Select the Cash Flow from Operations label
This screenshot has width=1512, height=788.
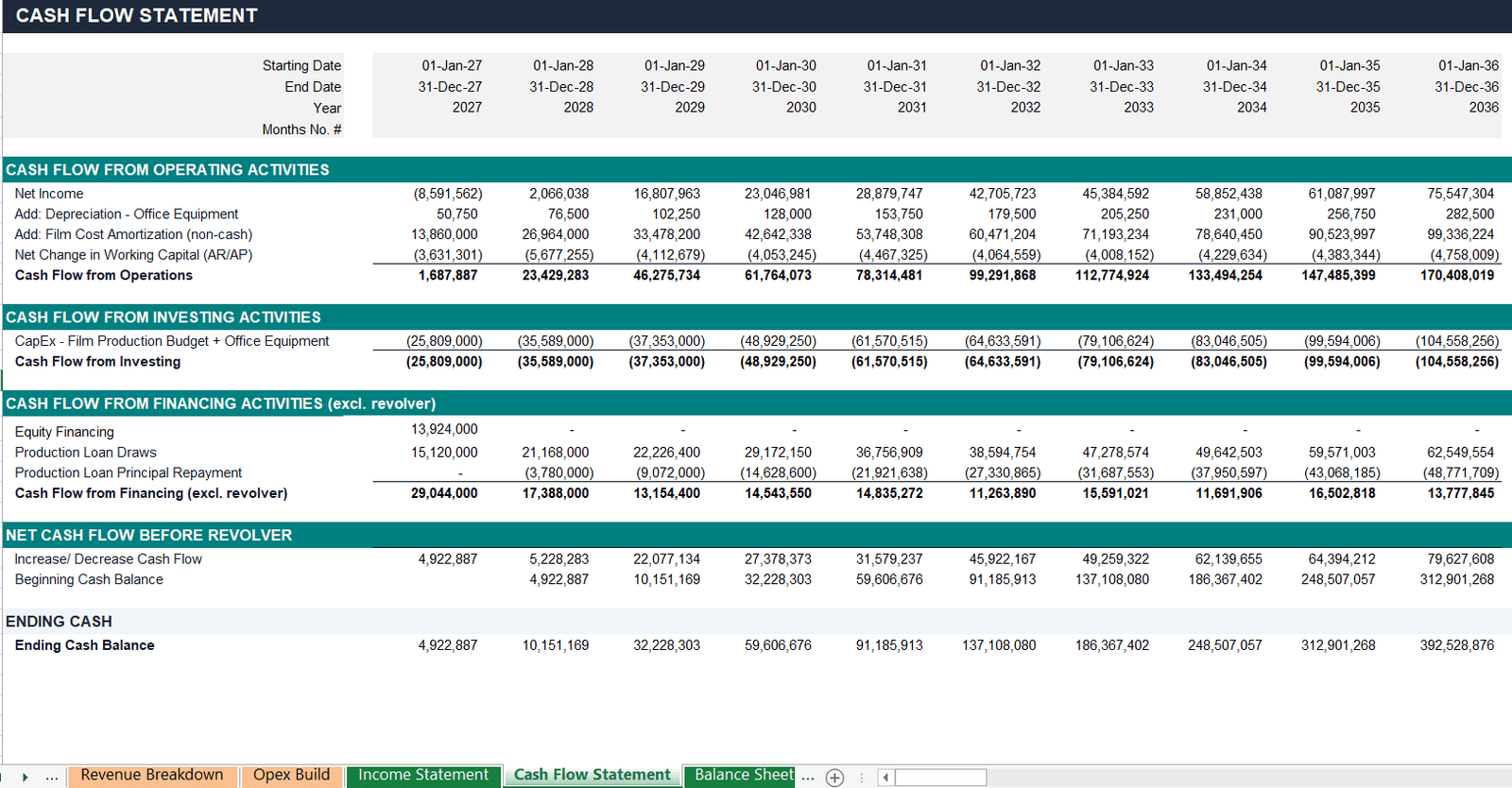(104, 275)
